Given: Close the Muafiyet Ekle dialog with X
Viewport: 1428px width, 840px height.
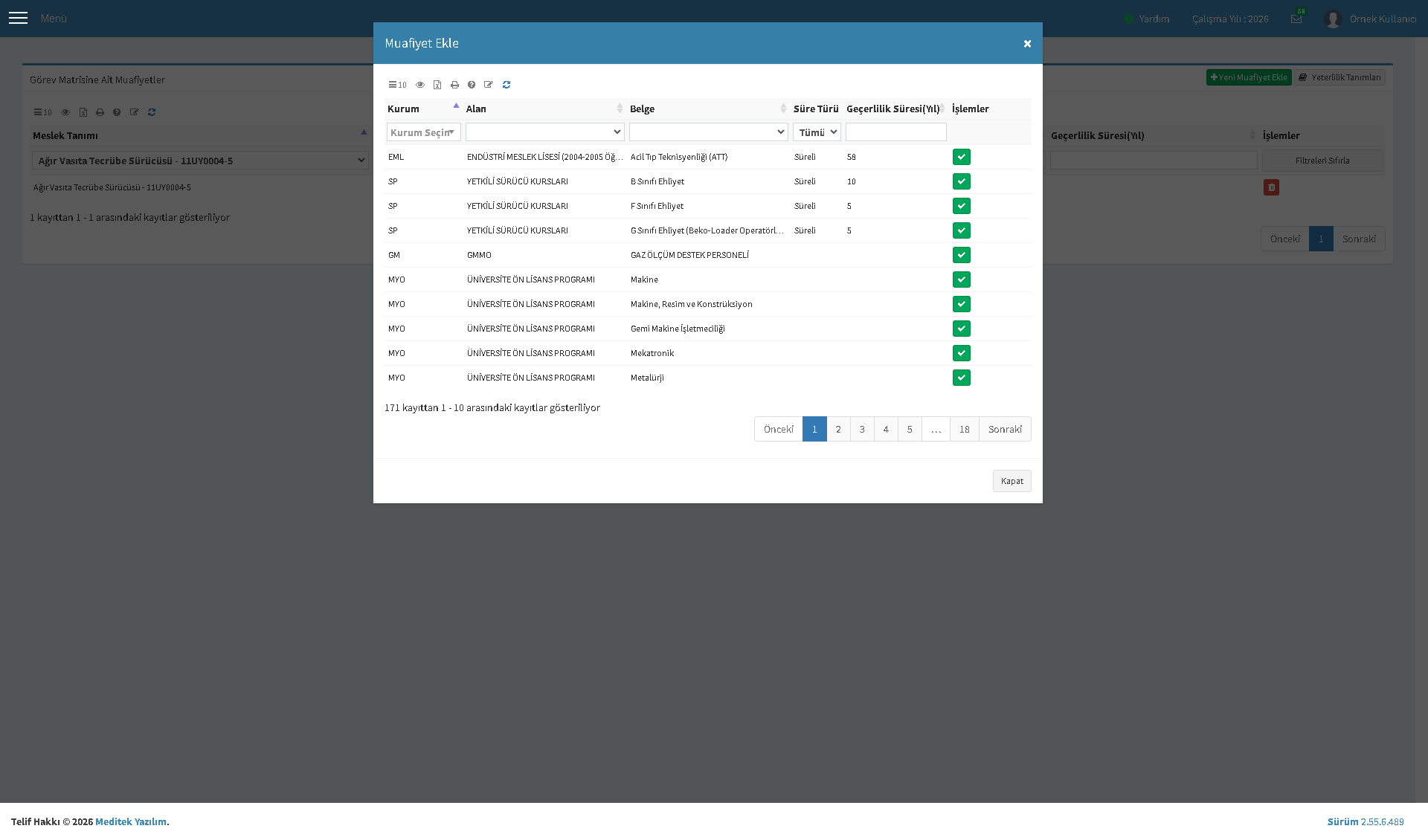Looking at the screenshot, I should 1027,44.
